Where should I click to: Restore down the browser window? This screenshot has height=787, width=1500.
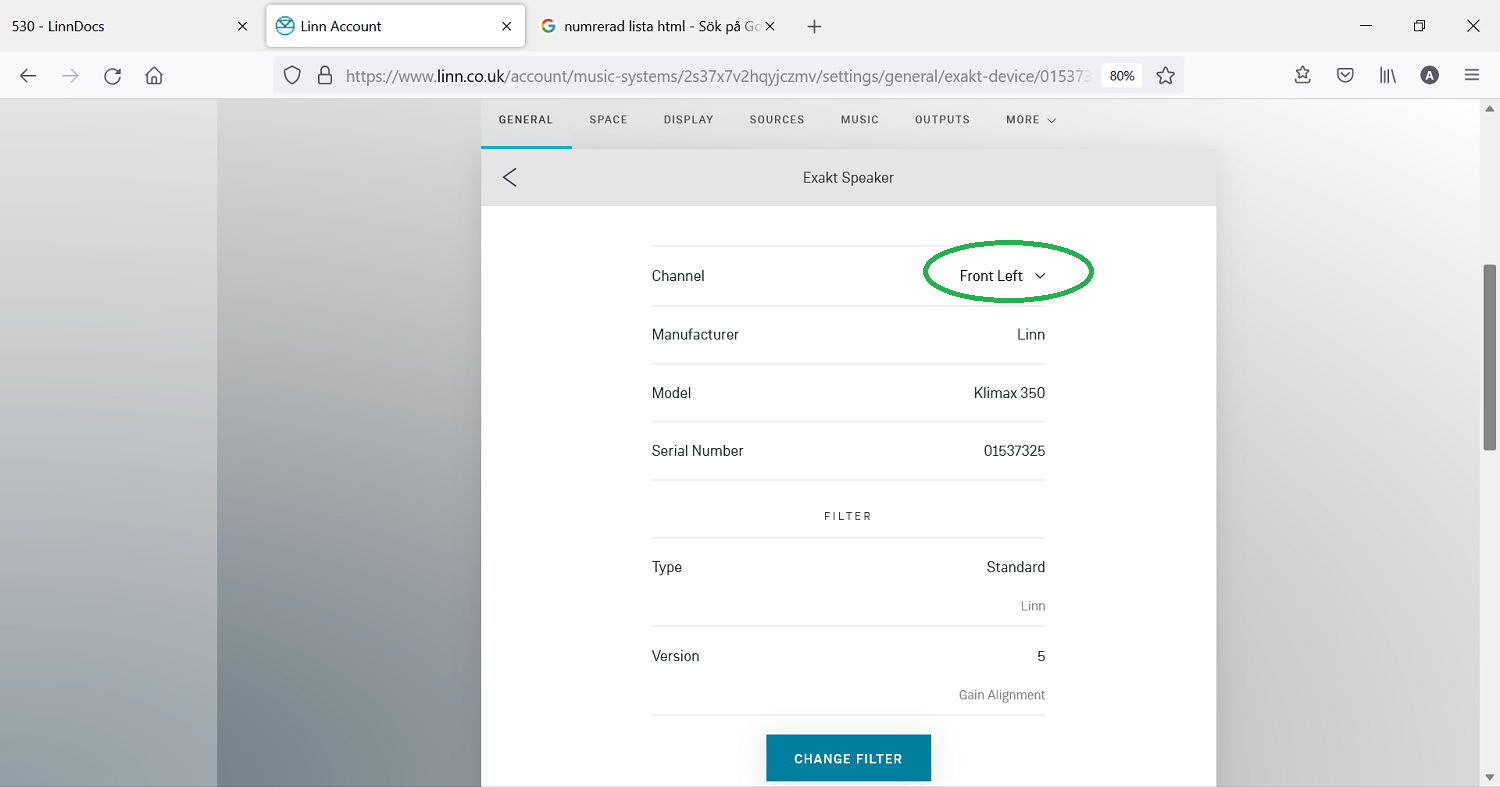pos(1419,27)
